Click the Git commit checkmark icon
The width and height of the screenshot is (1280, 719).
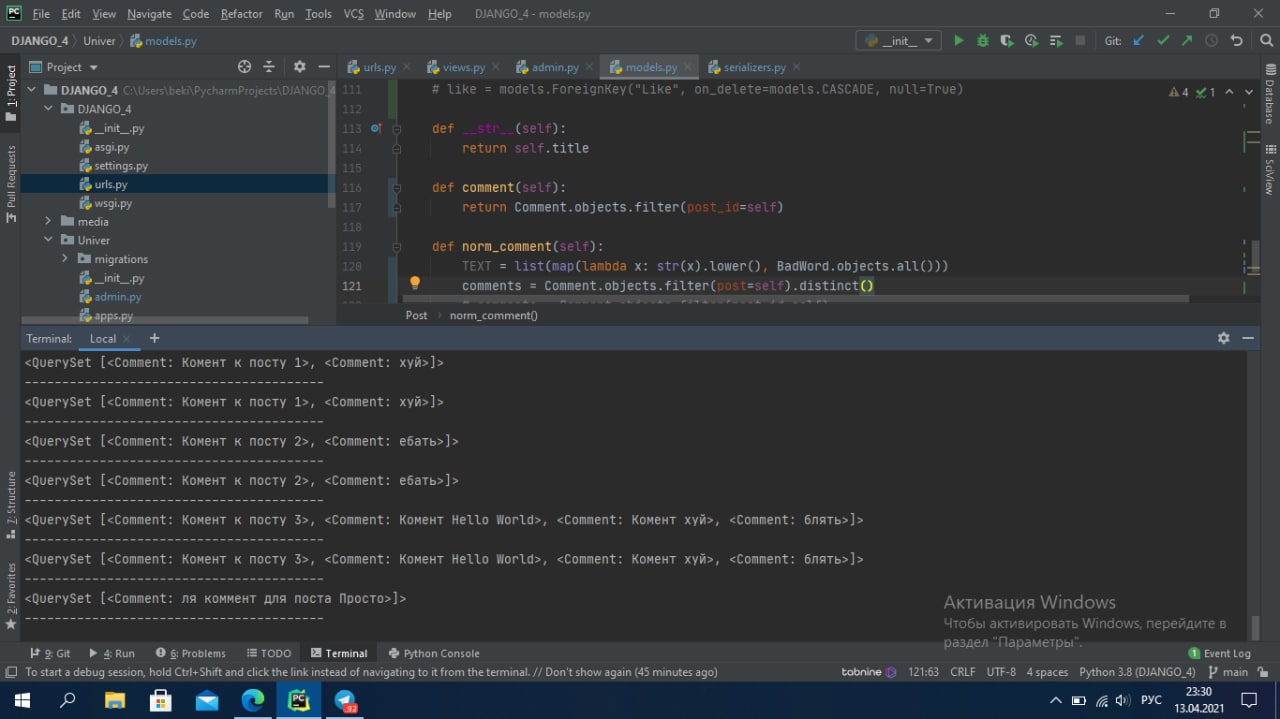(1163, 41)
